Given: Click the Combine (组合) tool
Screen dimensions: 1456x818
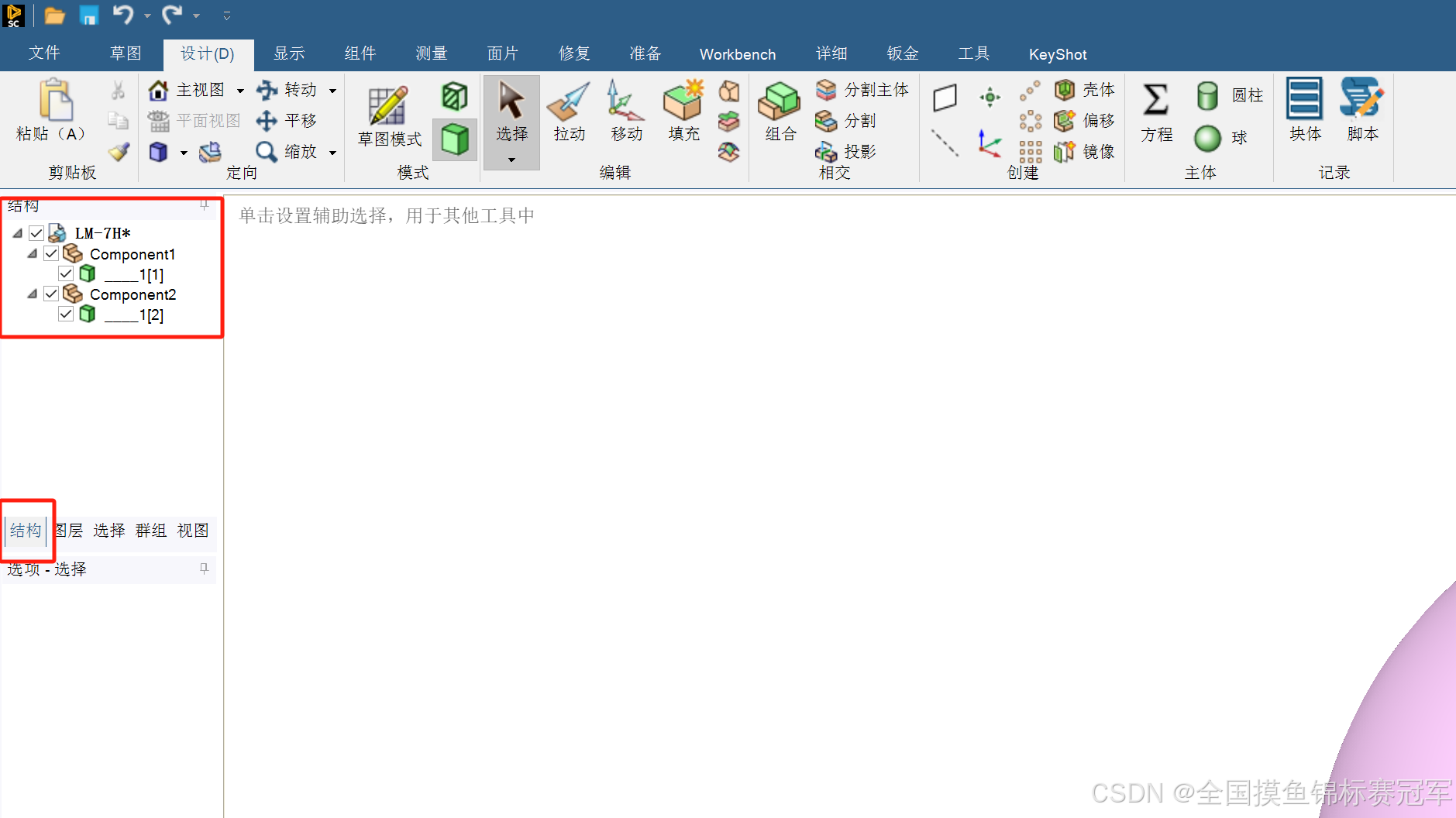Looking at the screenshot, I should (x=780, y=112).
